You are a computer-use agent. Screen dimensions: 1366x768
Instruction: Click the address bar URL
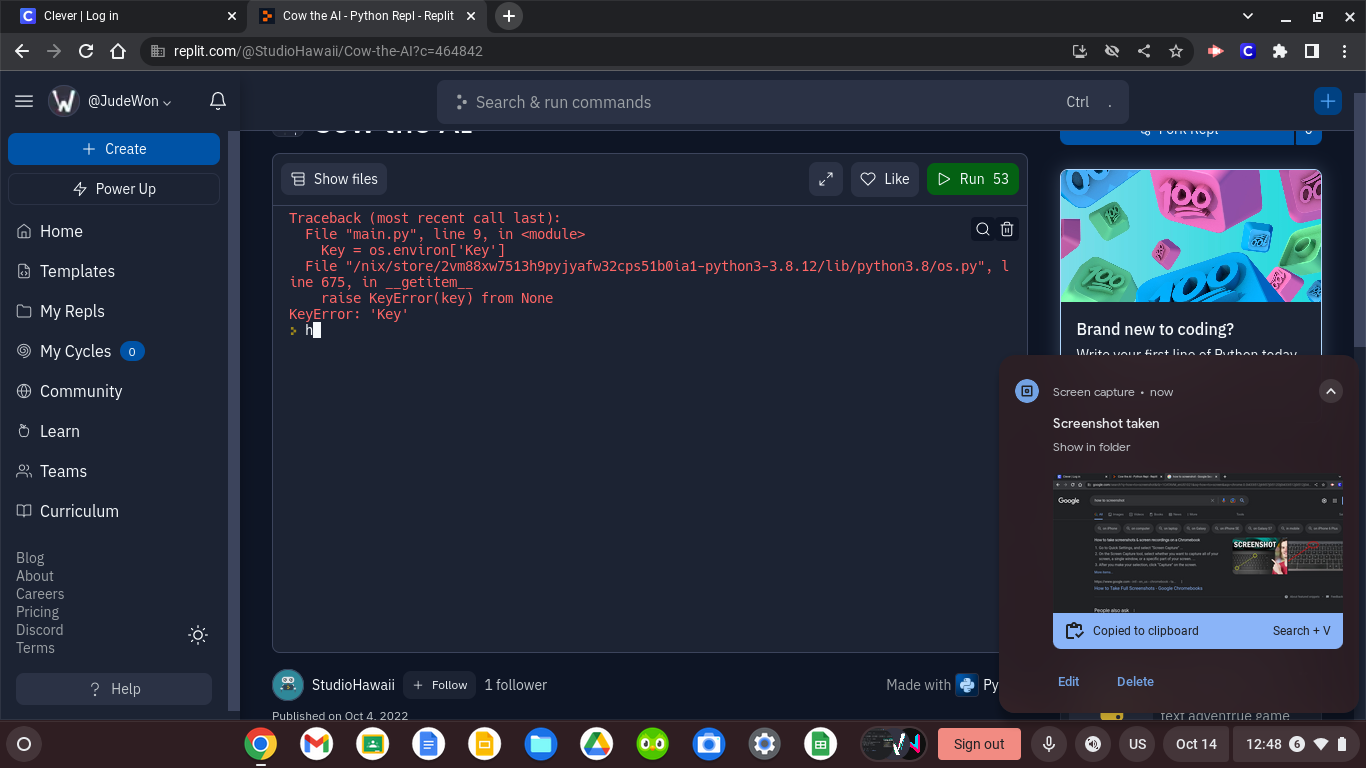[x=328, y=51]
